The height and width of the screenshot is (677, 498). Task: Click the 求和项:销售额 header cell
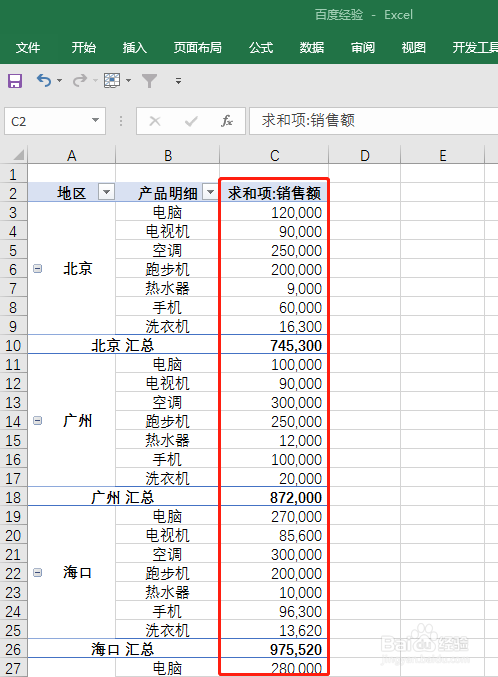274,193
